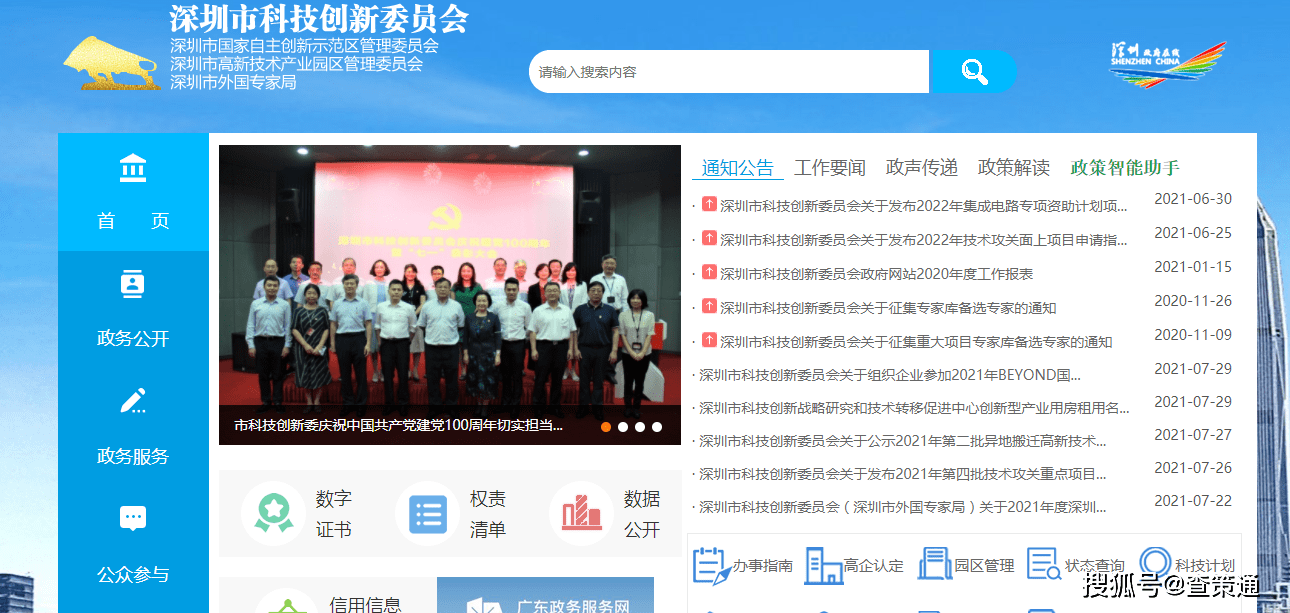1290x613 pixels.
Task: Click the 数字证书 badge icon
Action: coord(273,513)
